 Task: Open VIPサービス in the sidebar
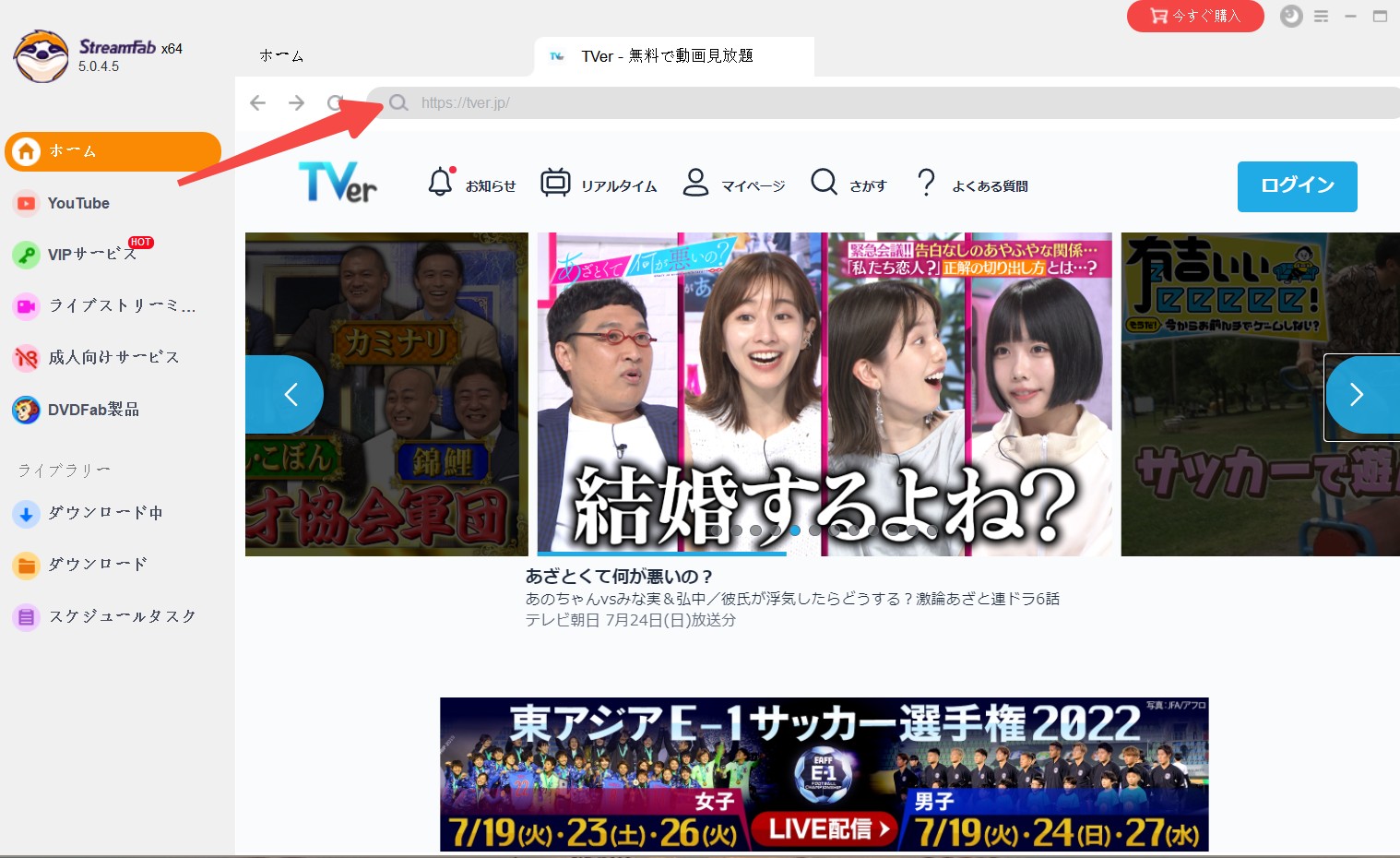pos(92,255)
